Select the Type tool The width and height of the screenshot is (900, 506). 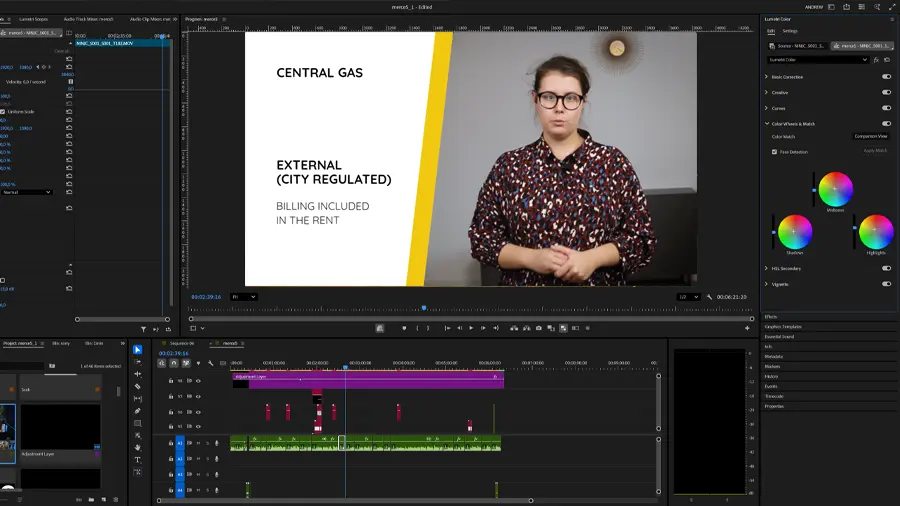tap(137, 460)
